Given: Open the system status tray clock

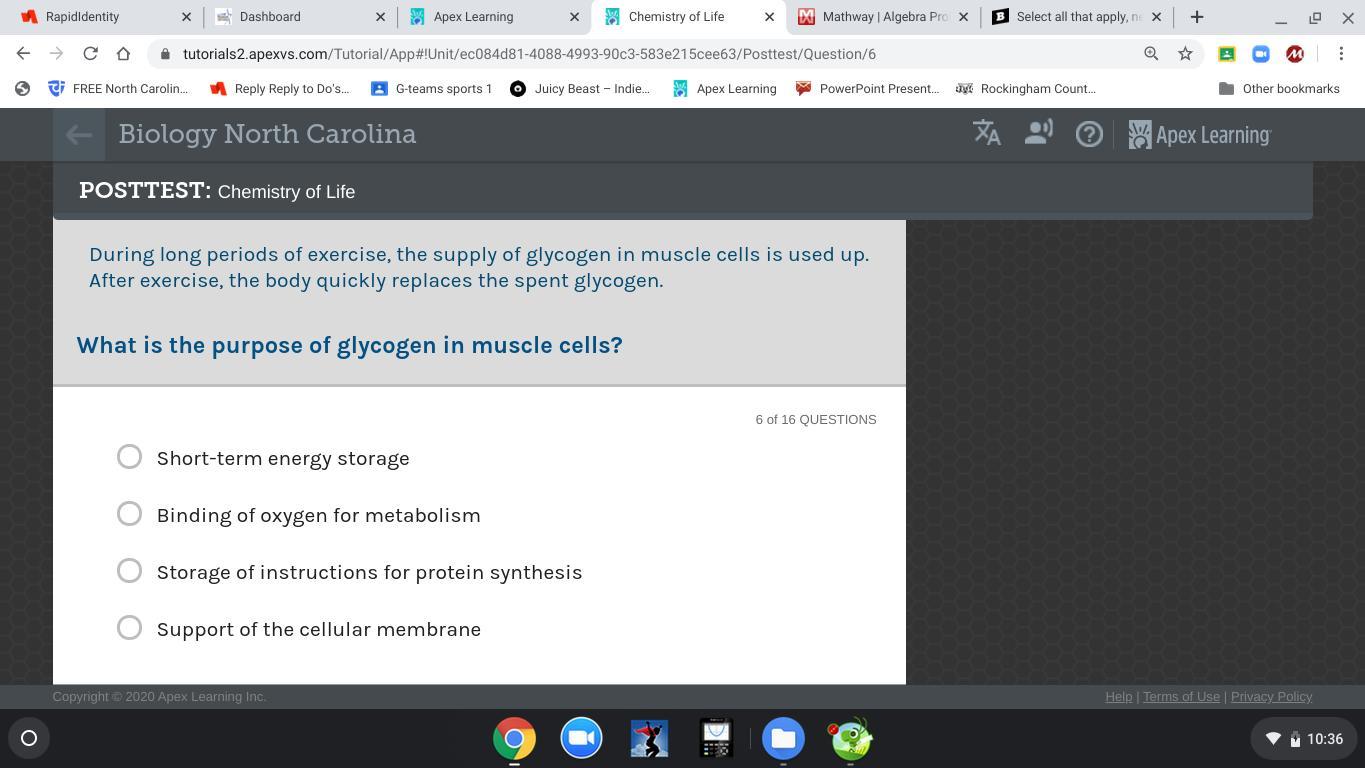Looking at the screenshot, I should (1303, 739).
